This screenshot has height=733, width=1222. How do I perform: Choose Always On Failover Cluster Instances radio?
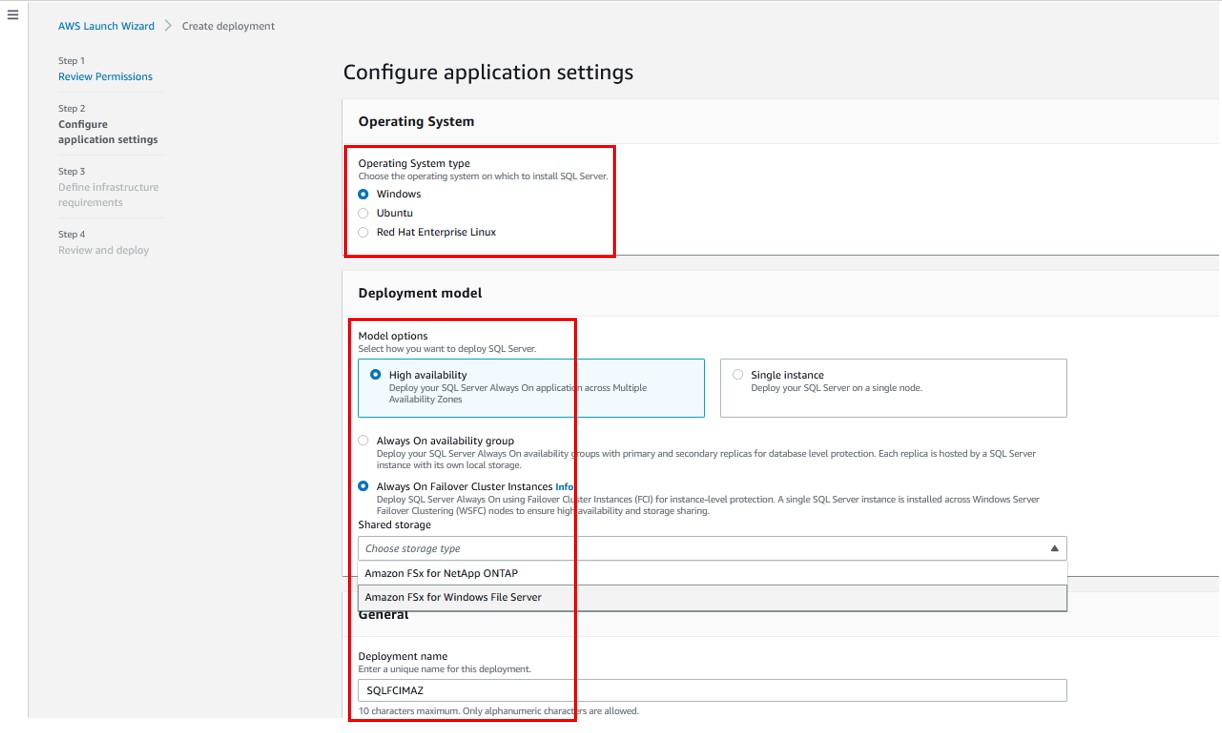tap(363, 486)
